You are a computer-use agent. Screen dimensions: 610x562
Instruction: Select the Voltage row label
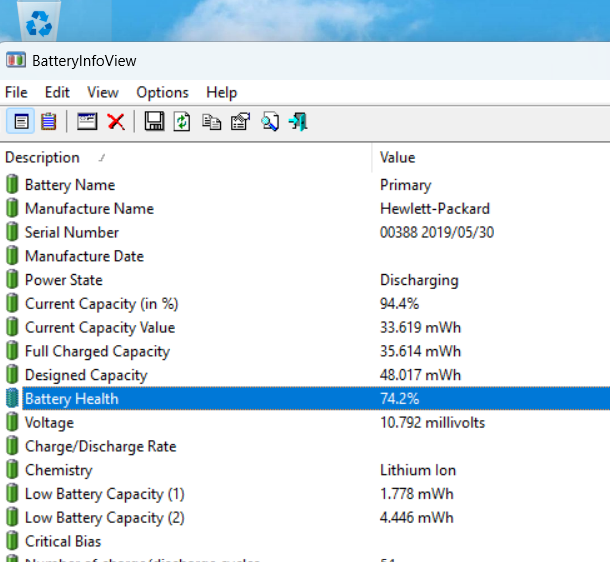click(49, 422)
